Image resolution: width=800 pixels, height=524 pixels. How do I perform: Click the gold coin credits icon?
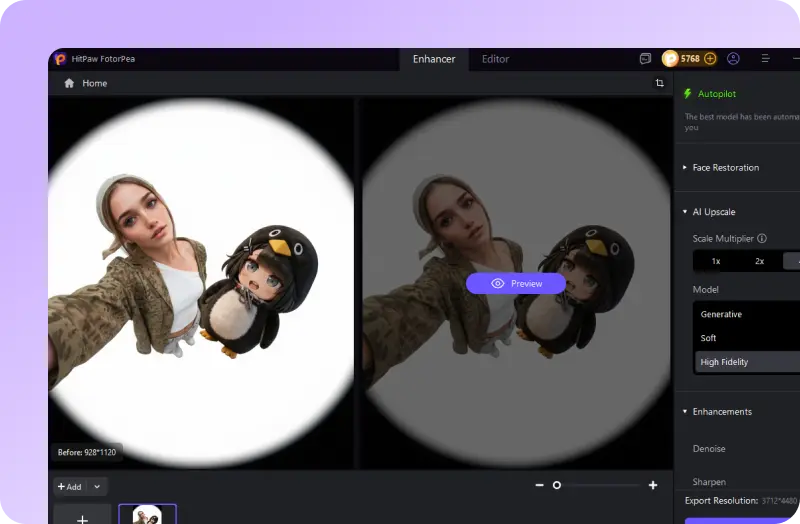(x=670, y=59)
